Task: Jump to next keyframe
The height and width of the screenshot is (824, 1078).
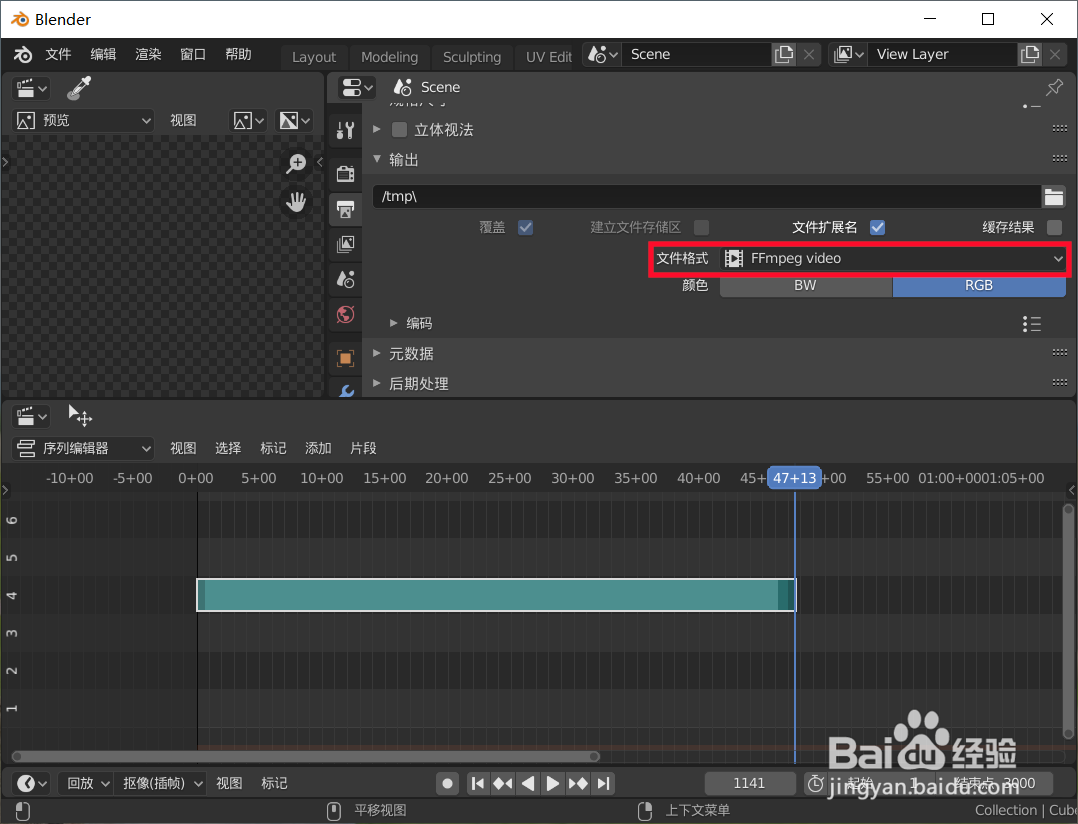Action: coord(578,783)
